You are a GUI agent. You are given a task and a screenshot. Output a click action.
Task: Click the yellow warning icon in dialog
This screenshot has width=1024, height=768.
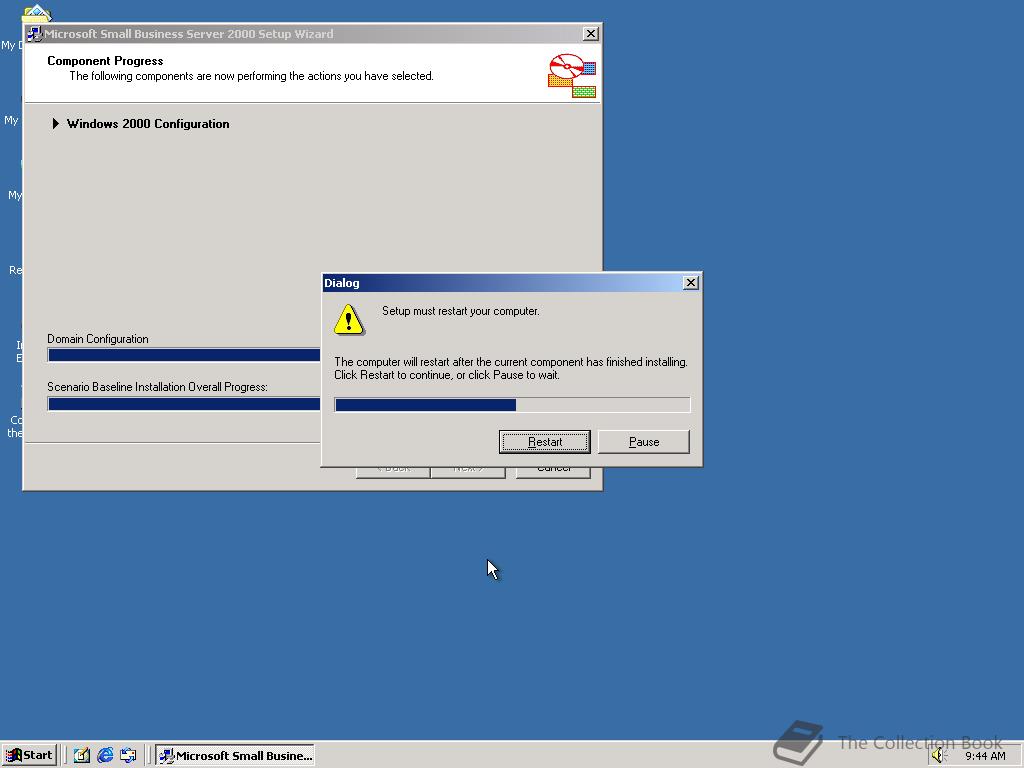click(349, 319)
